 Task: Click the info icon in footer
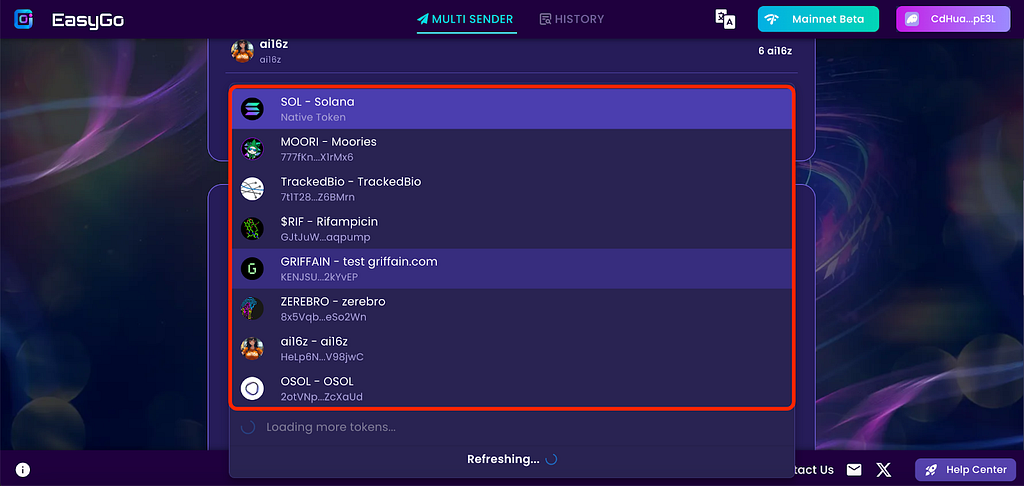click(x=23, y=470)
